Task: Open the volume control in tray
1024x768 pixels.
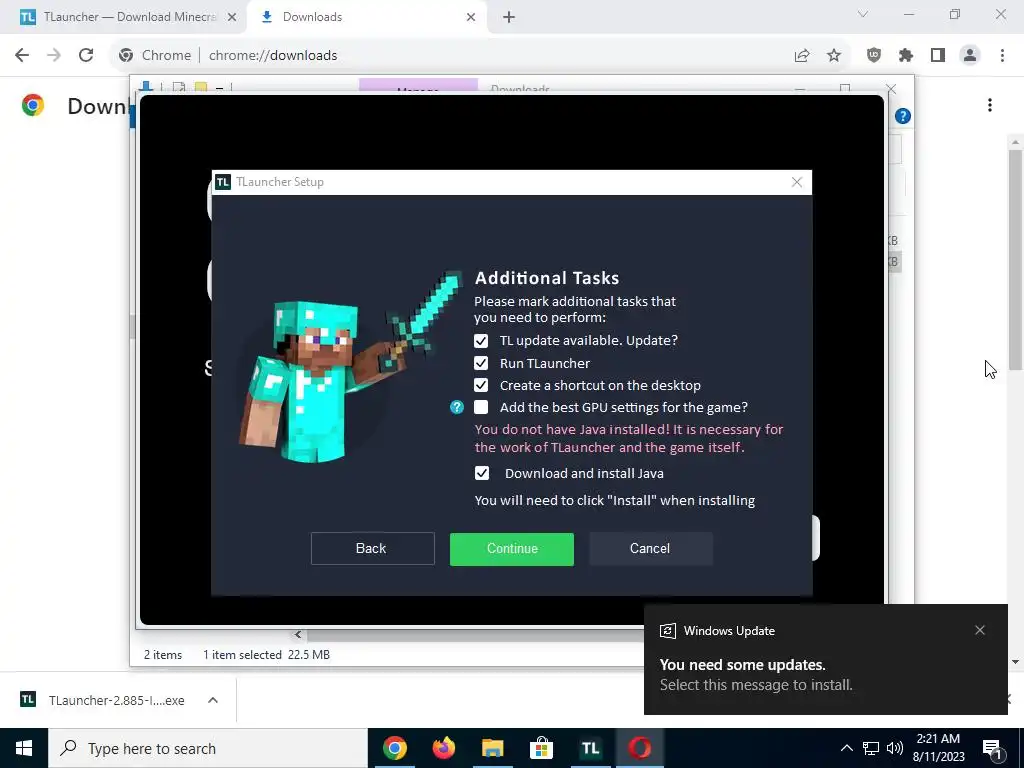Action: pyautogui.click(x=895, y=748)
